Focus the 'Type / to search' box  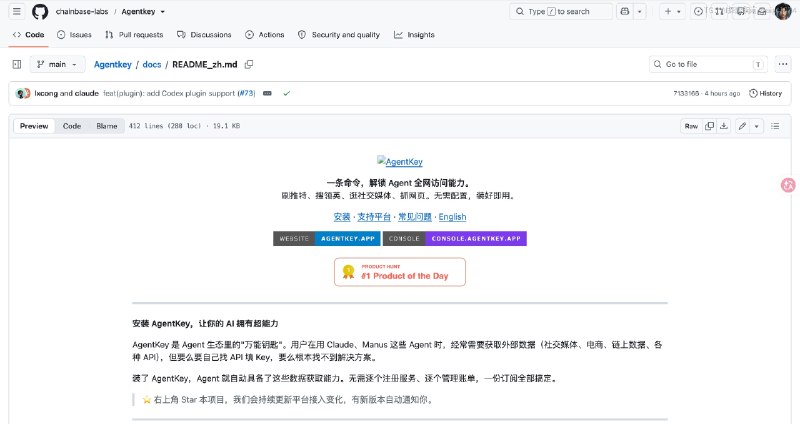(561, 11)
